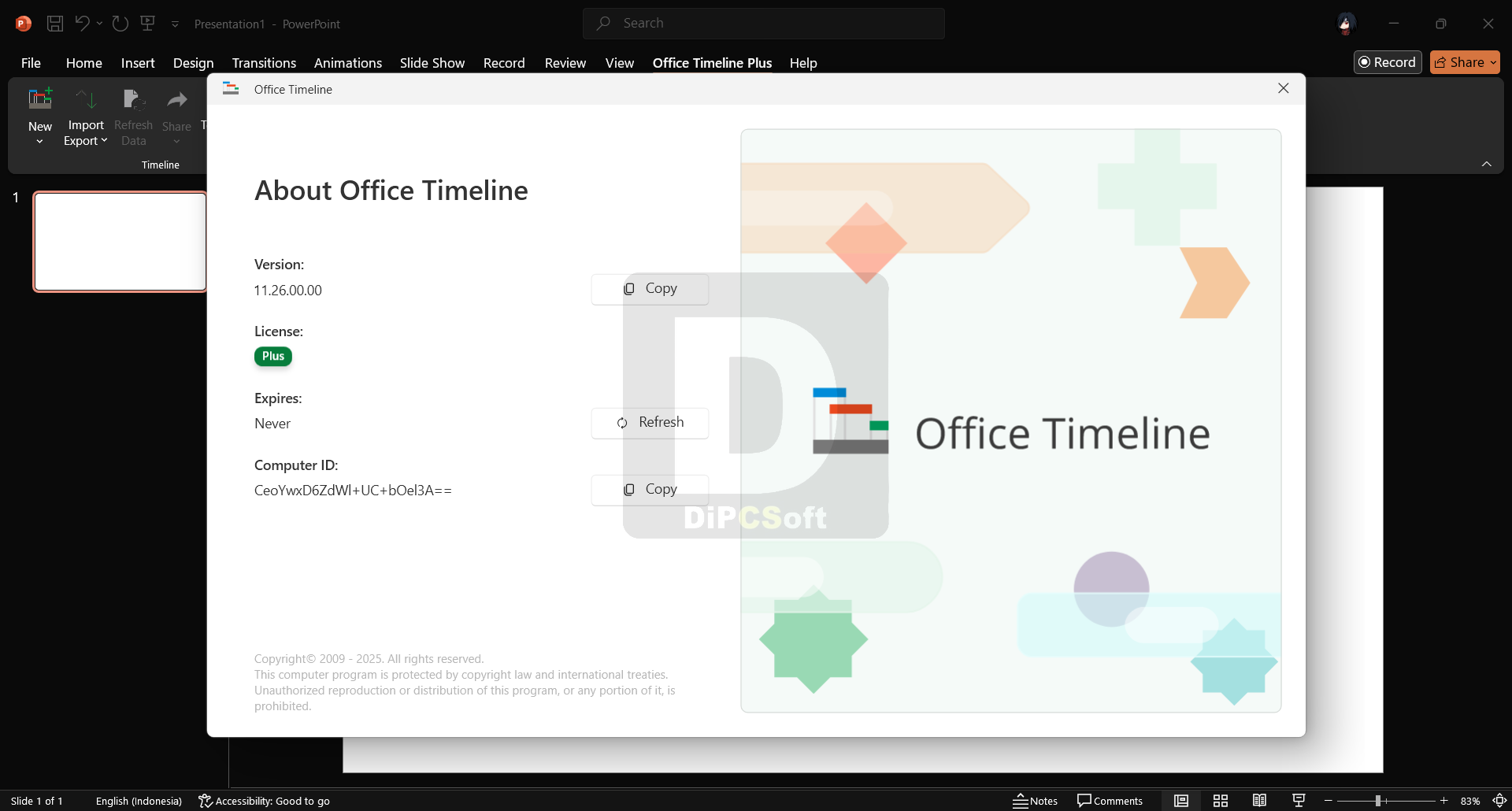This screenshot has width=1512, height=811.
Task: Refresh the license expiration status
Action: pyautogui.click(x=650, y=423)
